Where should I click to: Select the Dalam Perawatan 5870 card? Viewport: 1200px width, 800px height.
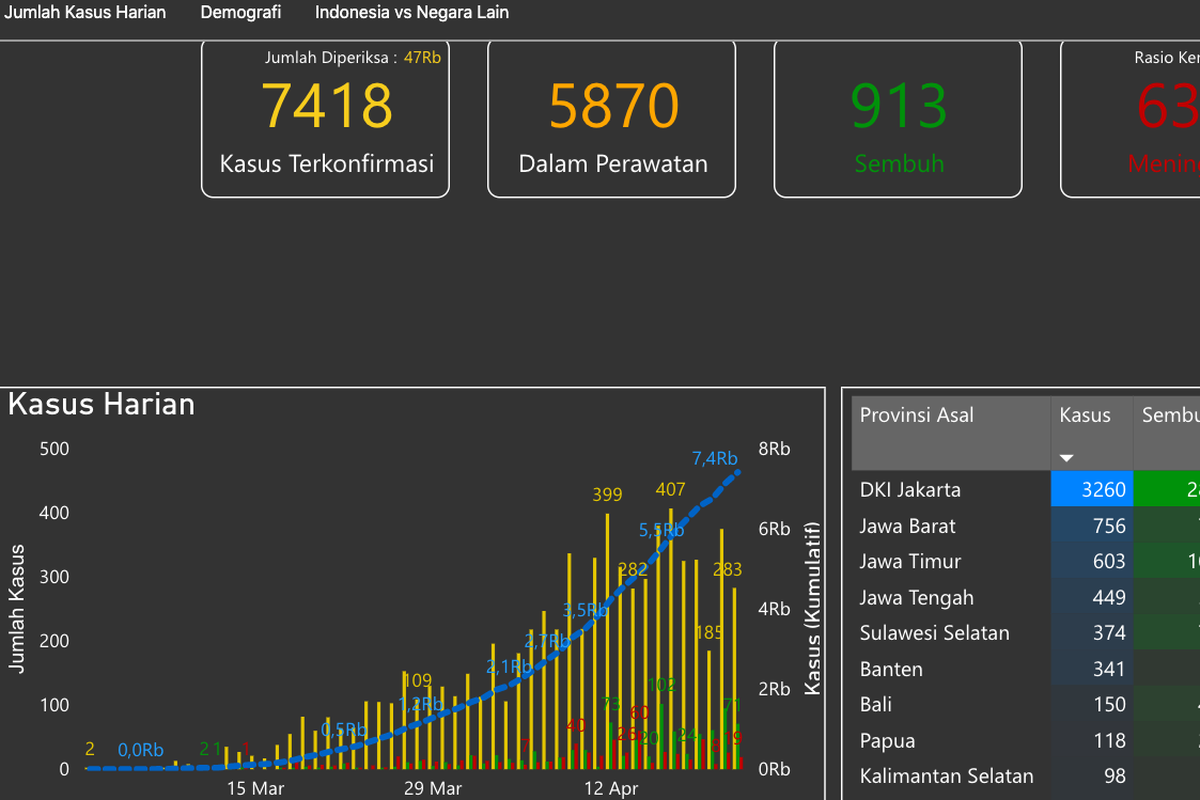[x=612, y=118]
